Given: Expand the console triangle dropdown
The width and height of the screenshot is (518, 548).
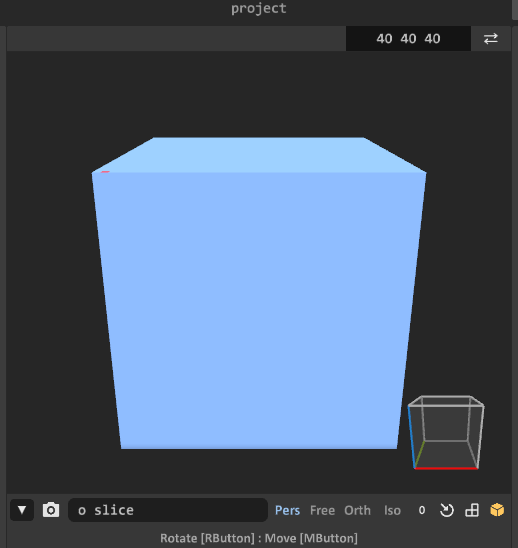Looking at the screenshot, I should point(22,510).
